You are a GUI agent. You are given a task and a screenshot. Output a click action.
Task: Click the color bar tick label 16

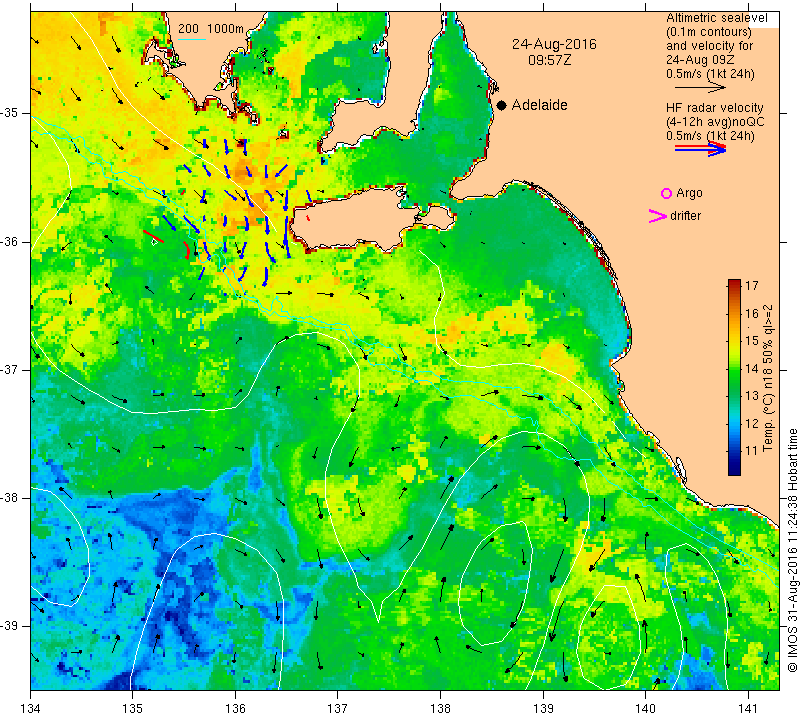coord(752,313)
